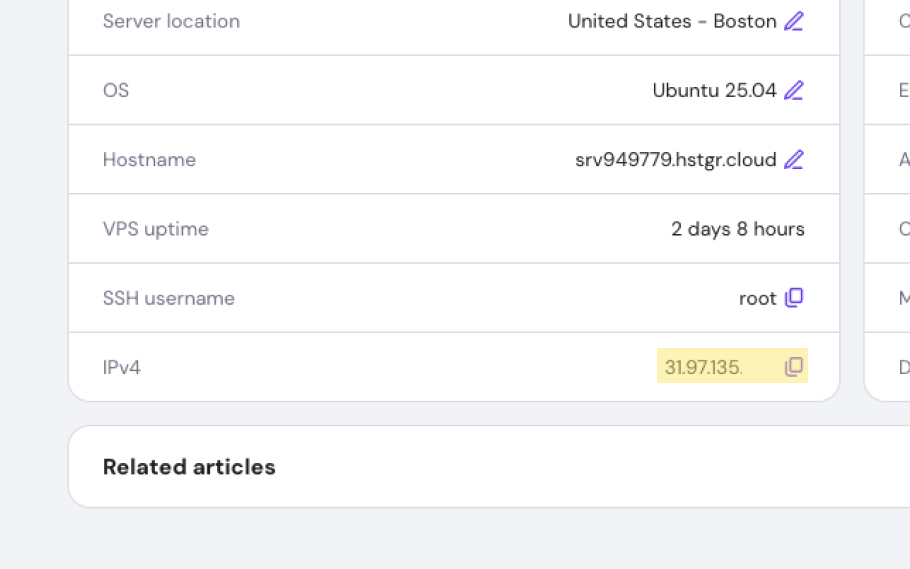The image size is (910, 569).
Task: Click the highlighted 31.97.135. IP address
Action: (703, 367)
